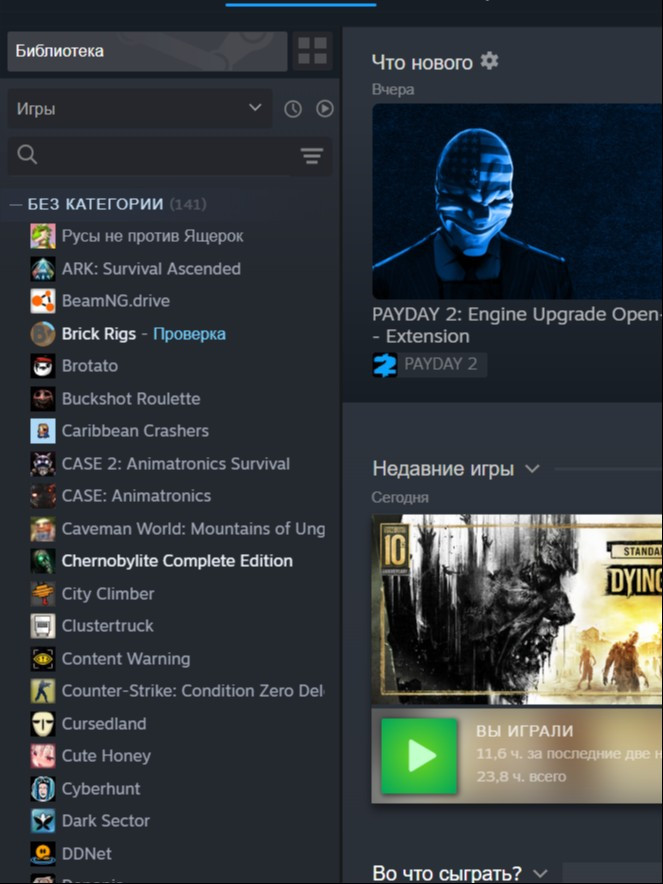Select Counter-Strike: Condition Zero entry
This screenshot has width=663, height=884.
193,691
